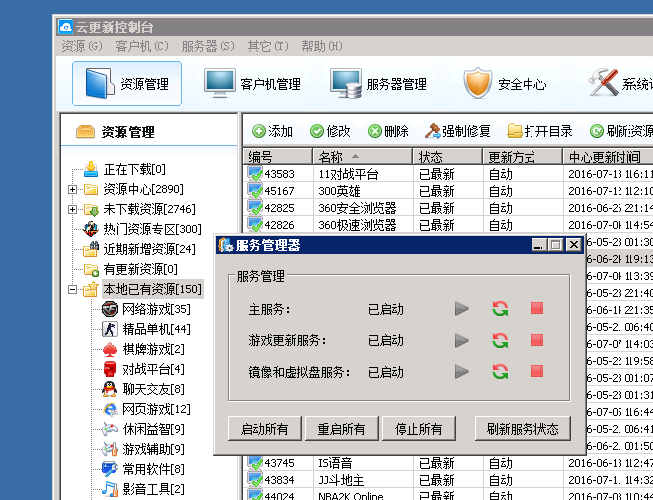
Task: Open the 帮助(H) menu
Action: point(322,46)
